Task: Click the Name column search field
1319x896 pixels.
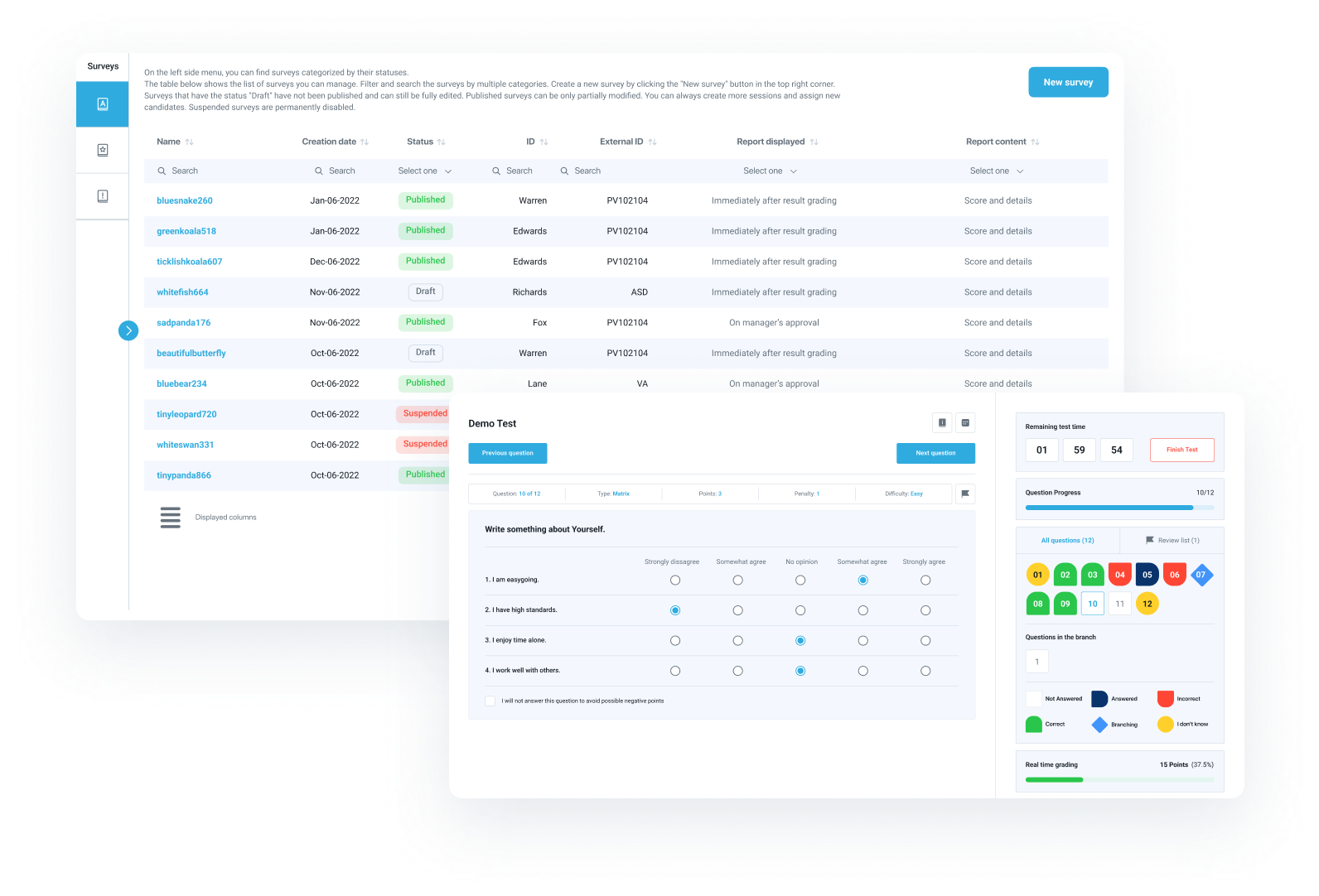Action: tap(215, 171)
